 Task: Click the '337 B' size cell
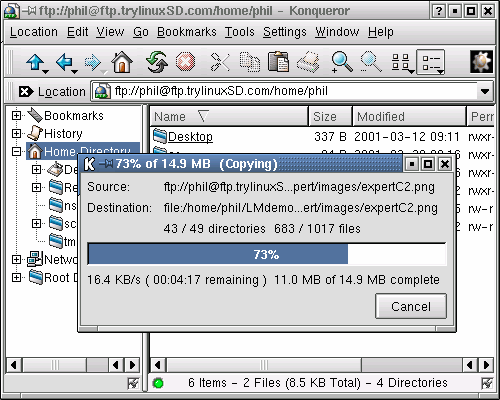click(x=330, y=137)
